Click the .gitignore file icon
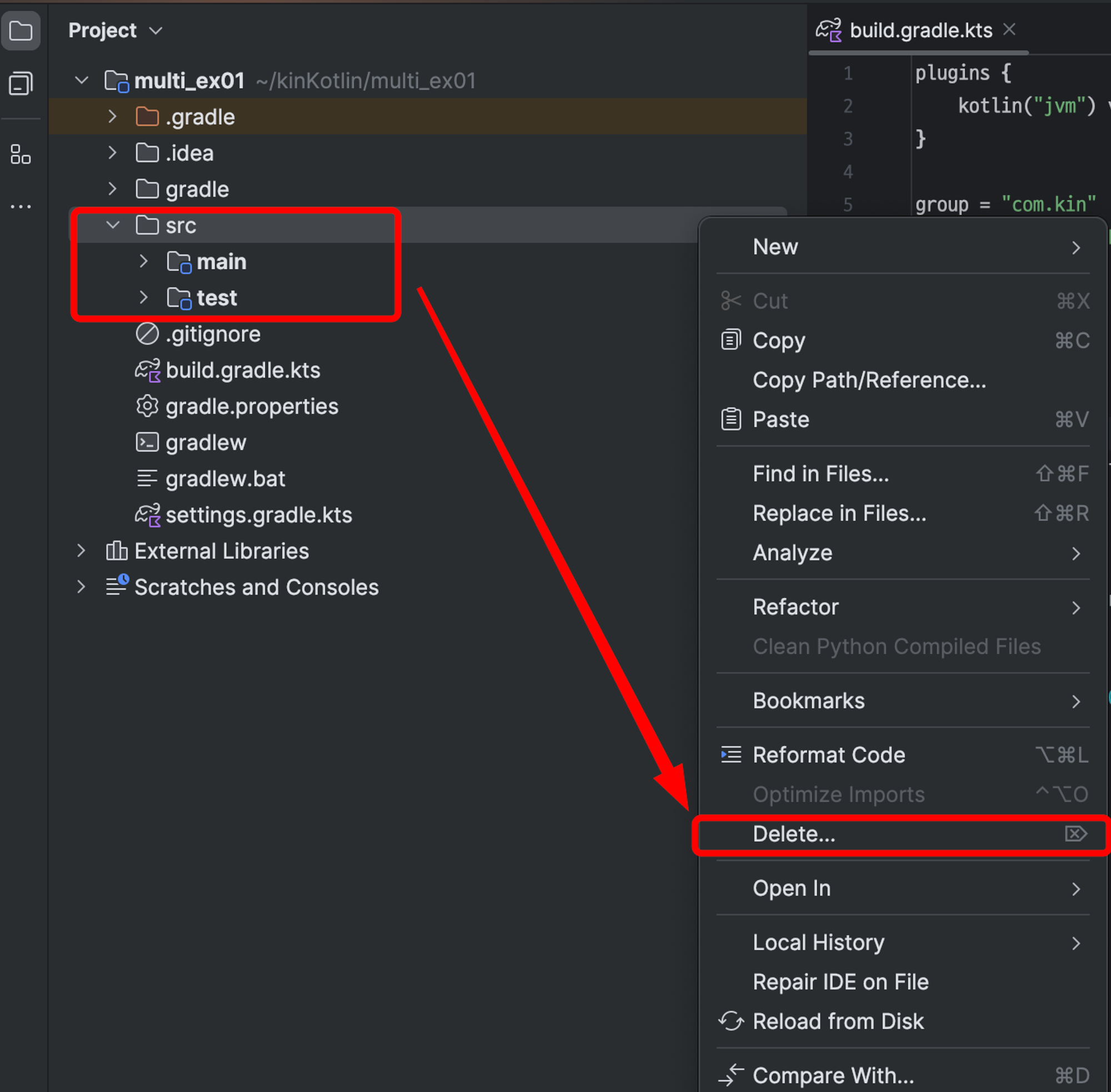This screenshot has width=1111, height=1092. click(147, 334)
